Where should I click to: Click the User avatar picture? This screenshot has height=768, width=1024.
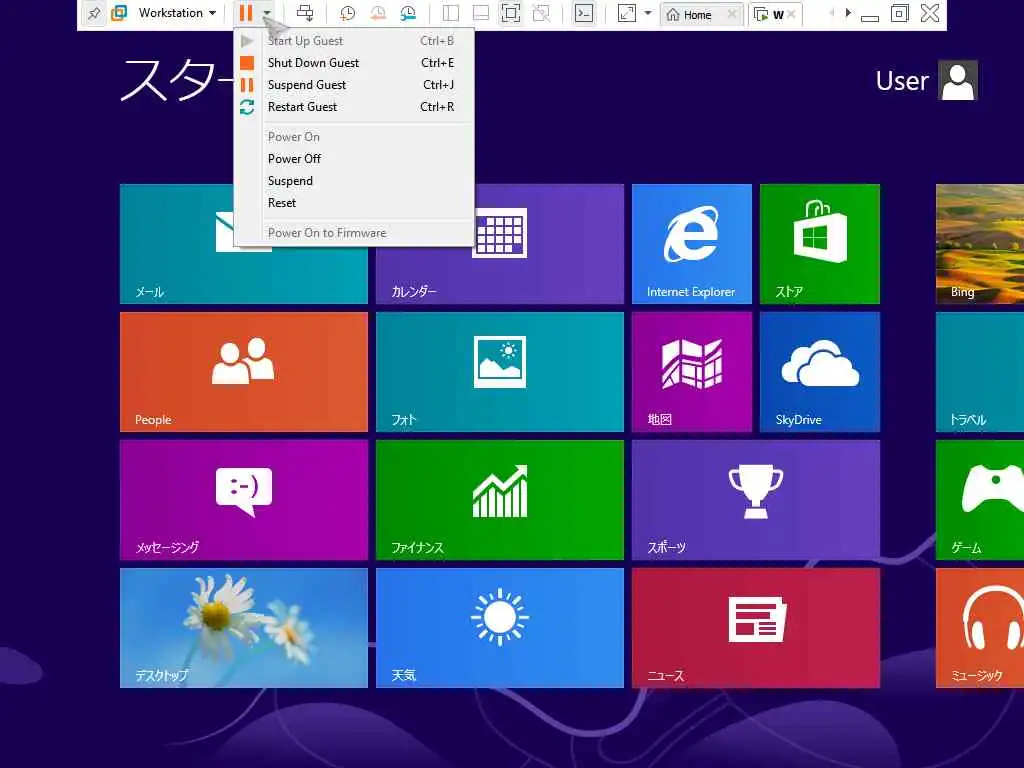tap(957, 80)
